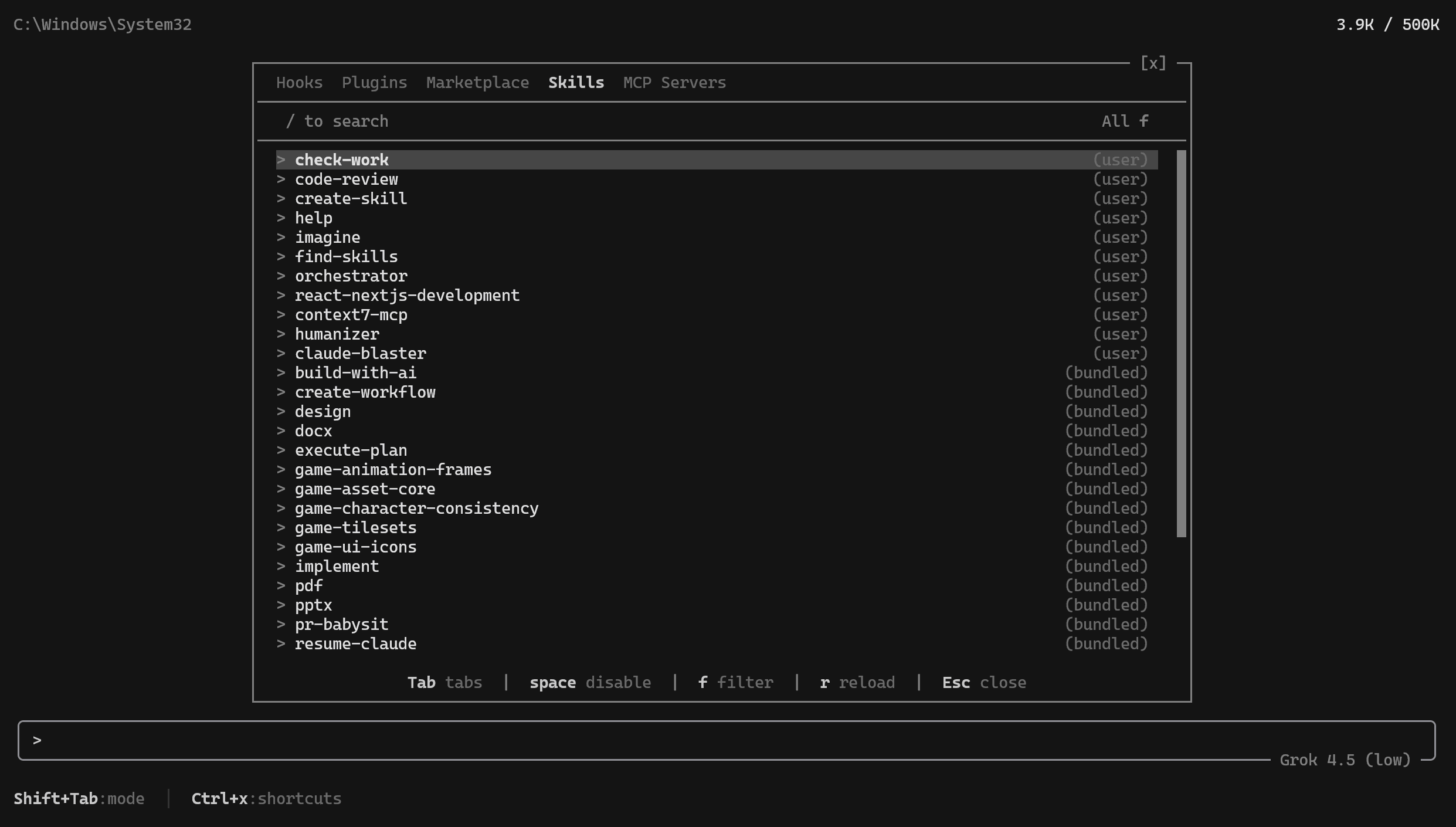Select the game-ui-icons skill
This screenshot has width=1456, height=827.
[717, 547]
